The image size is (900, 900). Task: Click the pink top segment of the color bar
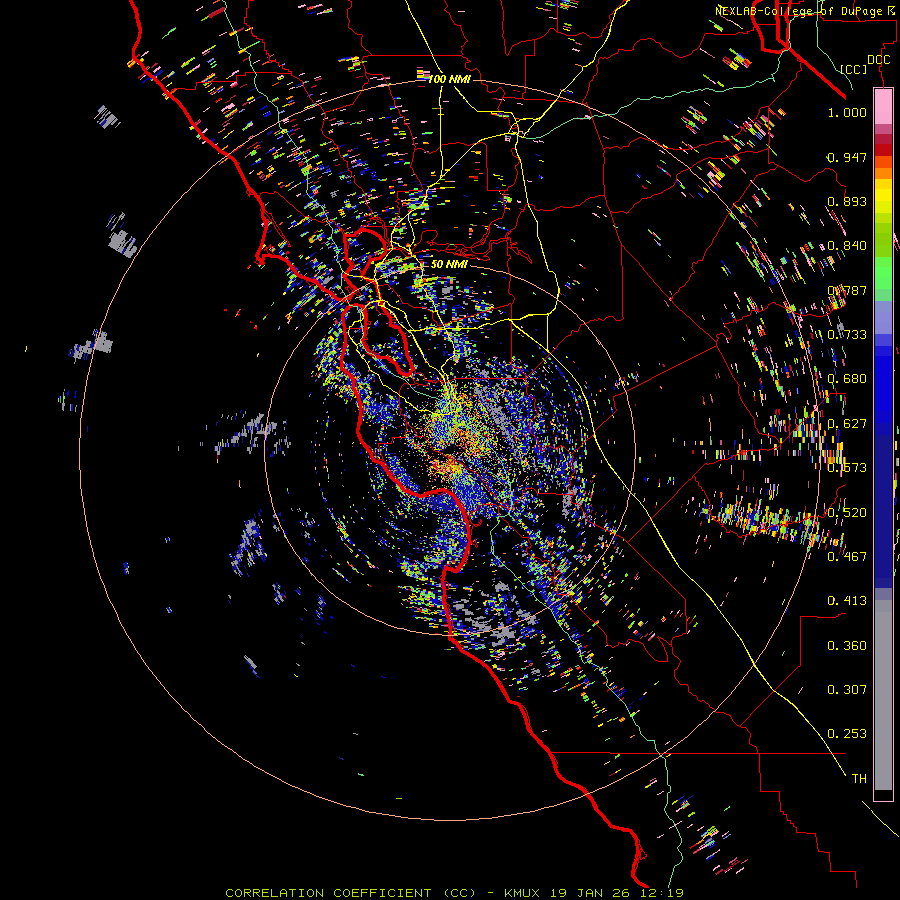coord(883,106)
